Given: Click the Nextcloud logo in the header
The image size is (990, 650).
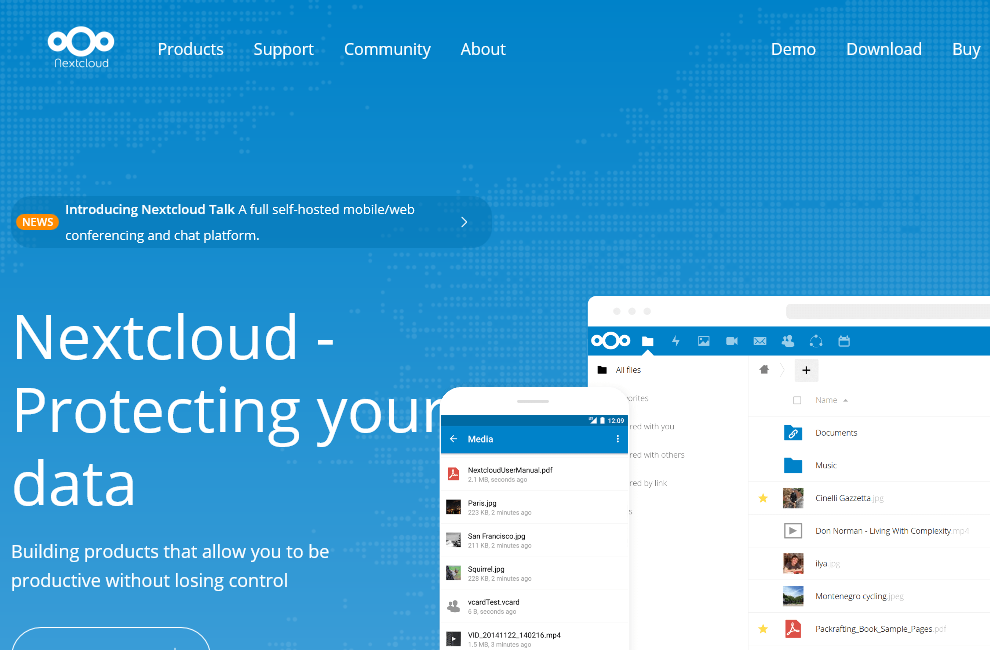Looking at the screenshot, I should [81, 47].
